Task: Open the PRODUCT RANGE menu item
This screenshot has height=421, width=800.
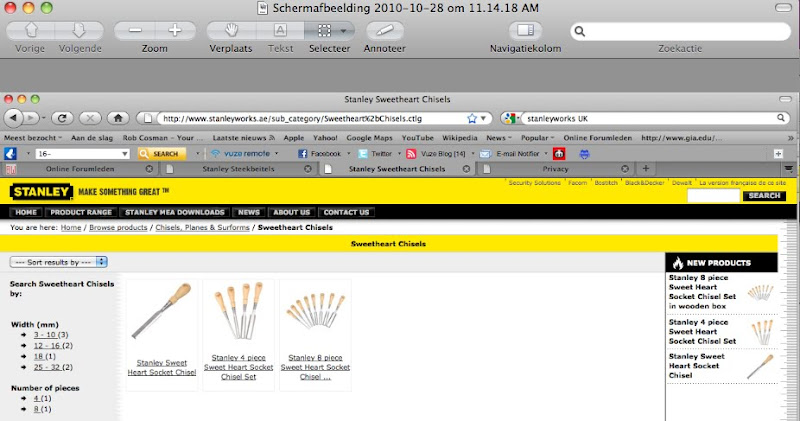Action: coord(81,212)
